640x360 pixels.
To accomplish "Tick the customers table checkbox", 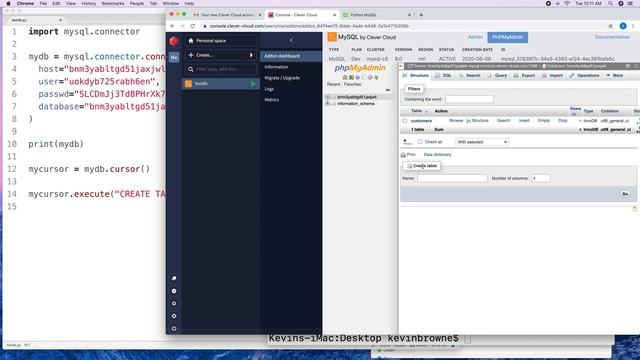I will [x=405, y=121].
